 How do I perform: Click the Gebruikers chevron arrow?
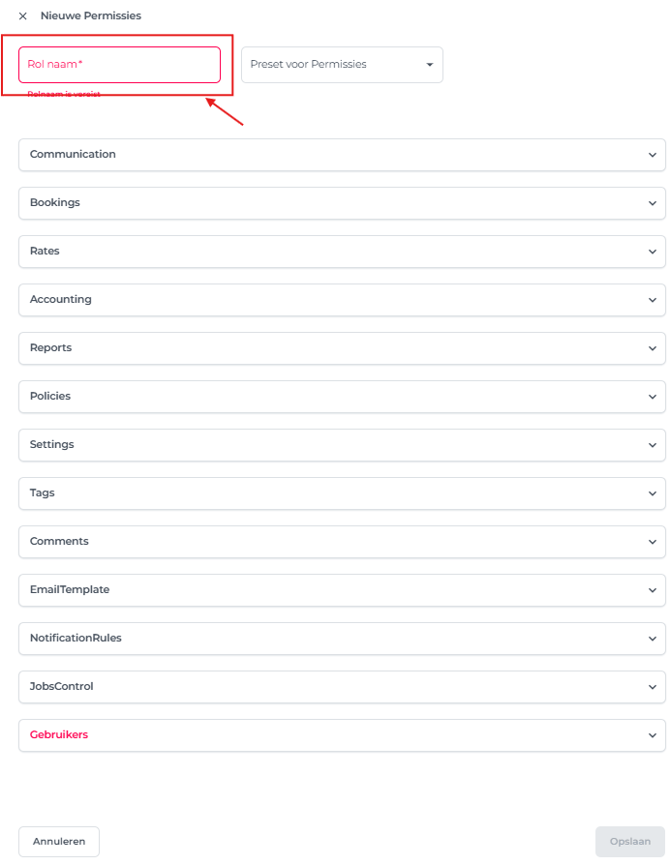pyautogui.click(x=652, y=736)
